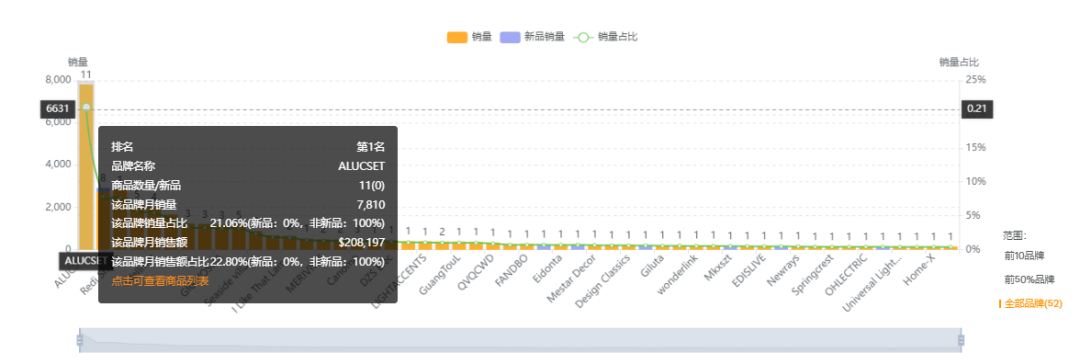Toggle the green 销量占比 line legend
The width and height of the screenshot is (1080, 364).
[x=605, y=37]
